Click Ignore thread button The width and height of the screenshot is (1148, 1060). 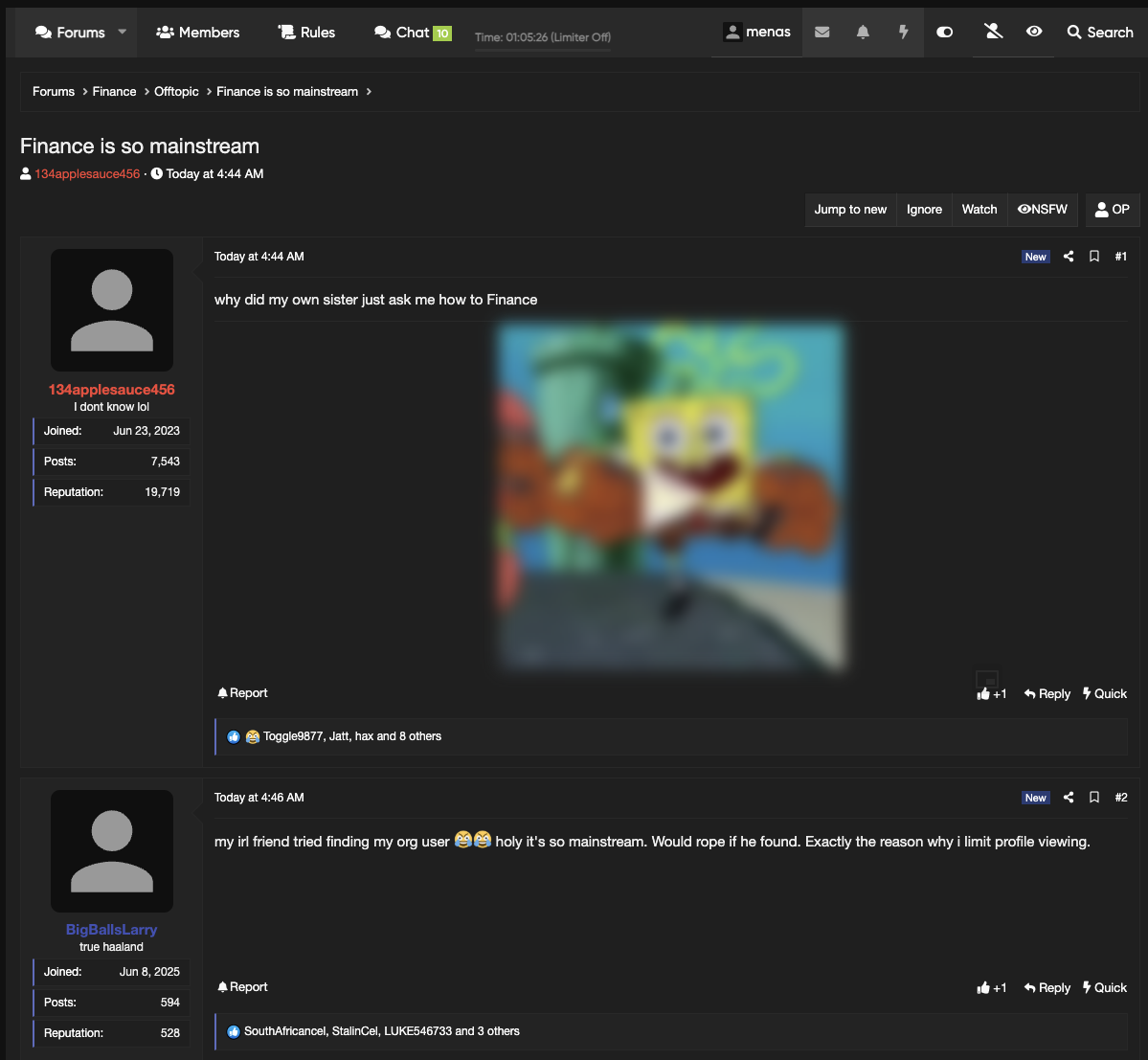(924, 210)
